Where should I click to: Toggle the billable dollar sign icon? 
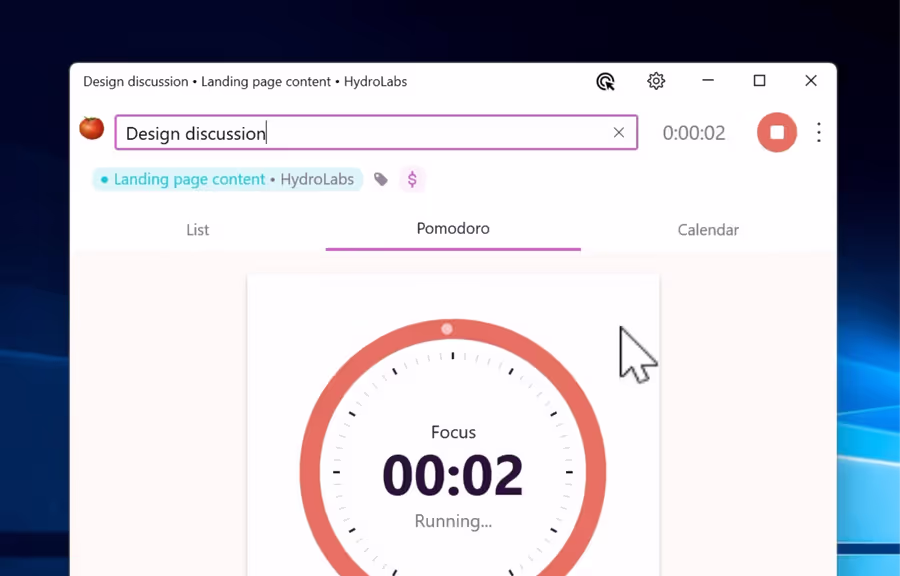[412, 180]
